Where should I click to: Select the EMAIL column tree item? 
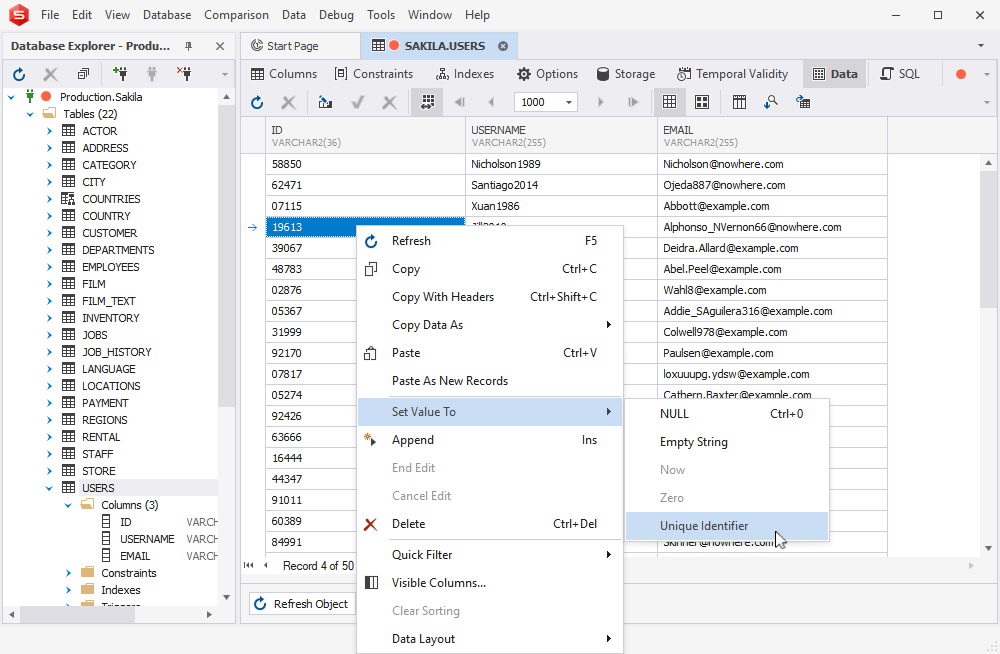135,556
